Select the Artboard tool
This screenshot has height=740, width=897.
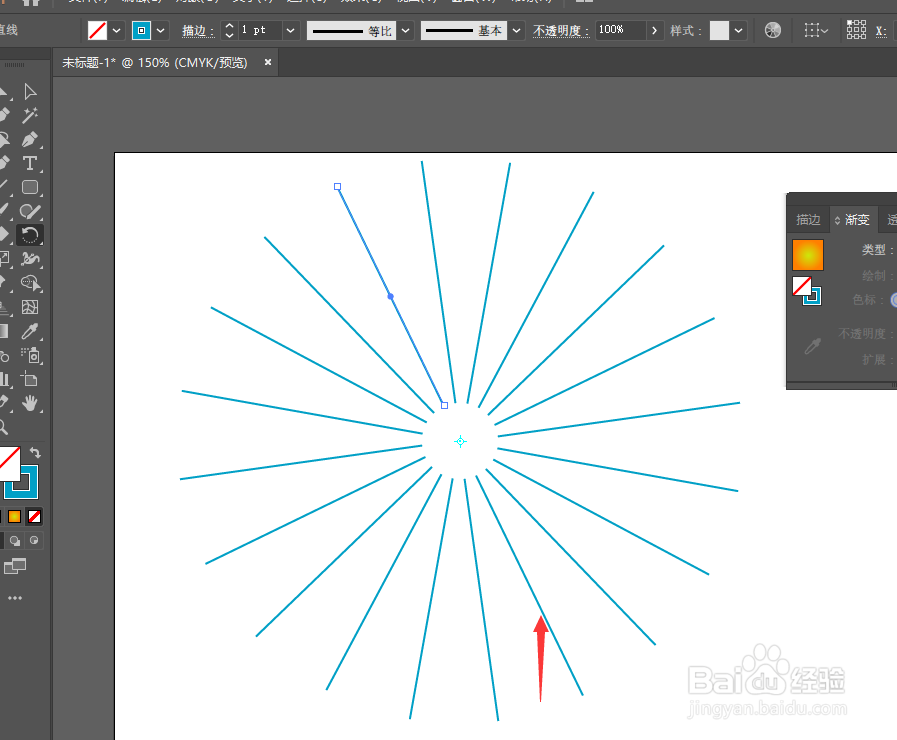click(x=30, y=379)
